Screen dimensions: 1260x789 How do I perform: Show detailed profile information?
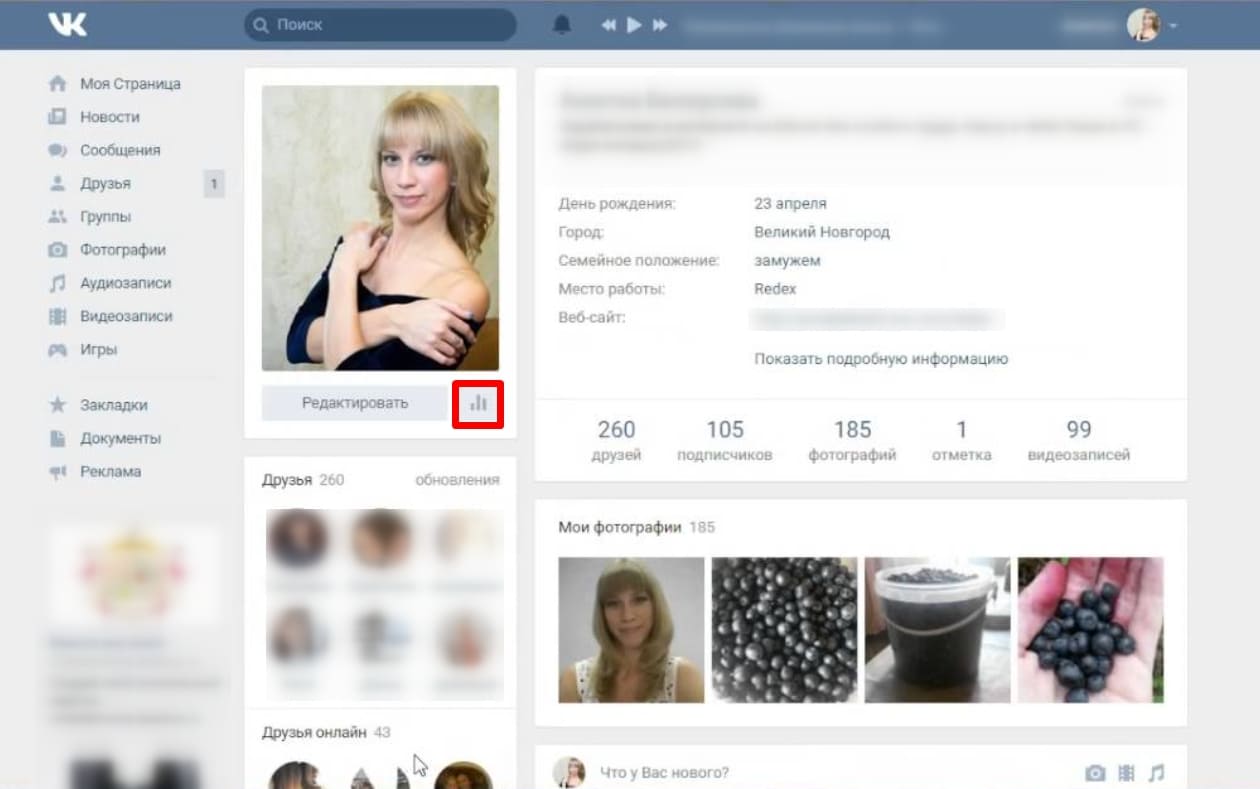[880, 358]
